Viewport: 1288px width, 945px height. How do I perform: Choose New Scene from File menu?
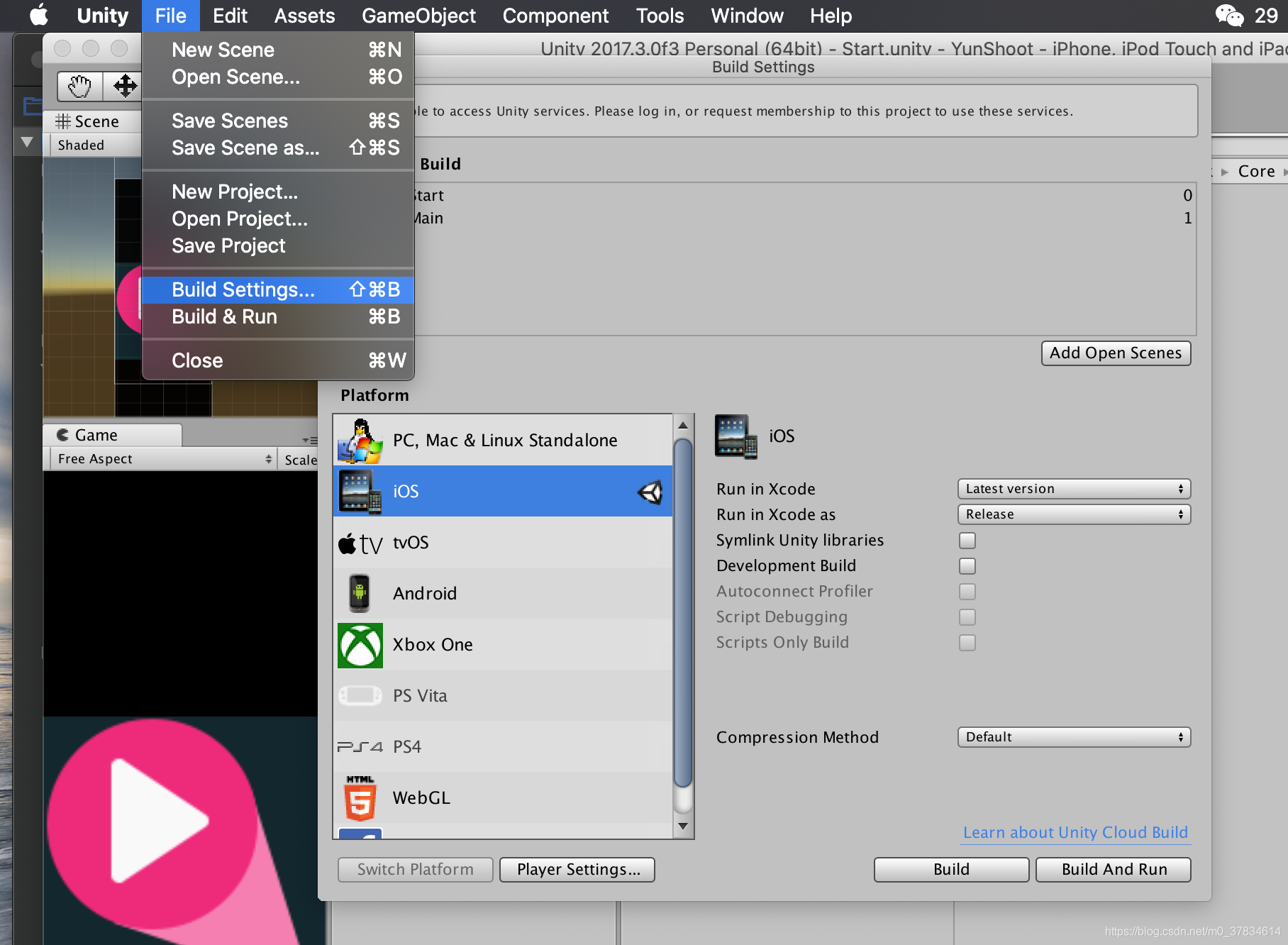278,50
